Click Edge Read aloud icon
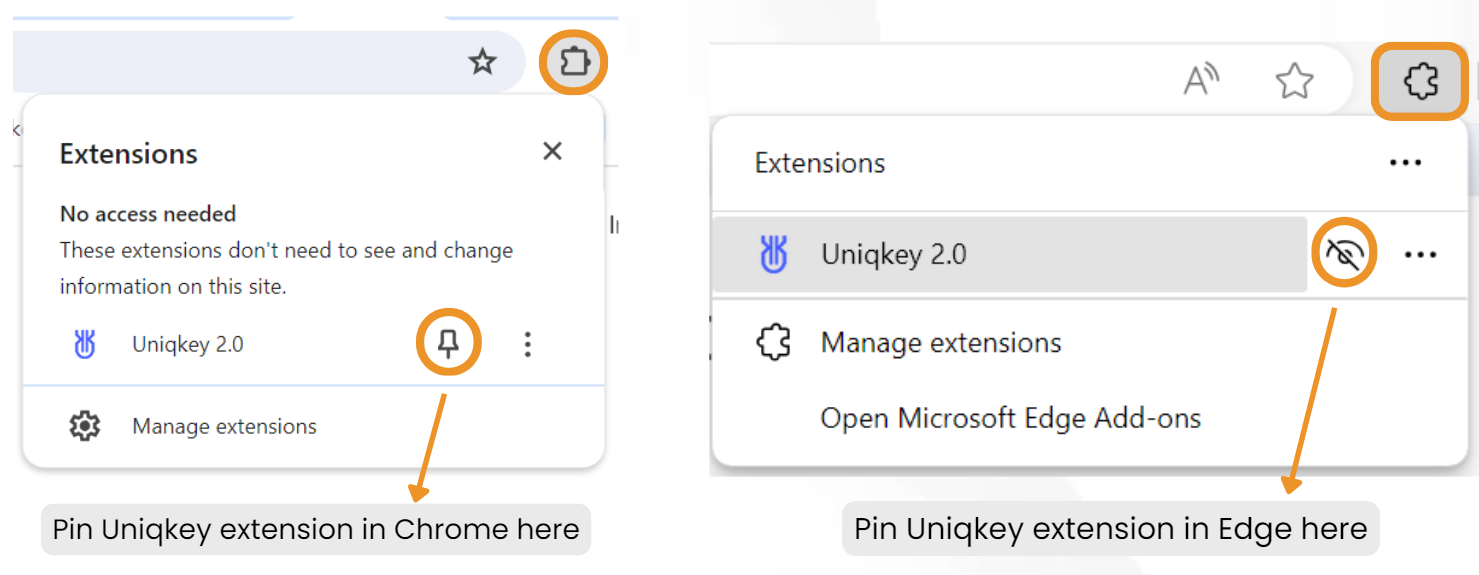This screenshot has width=1479, height=575. pyautogui.click(x=1201, y=80)
